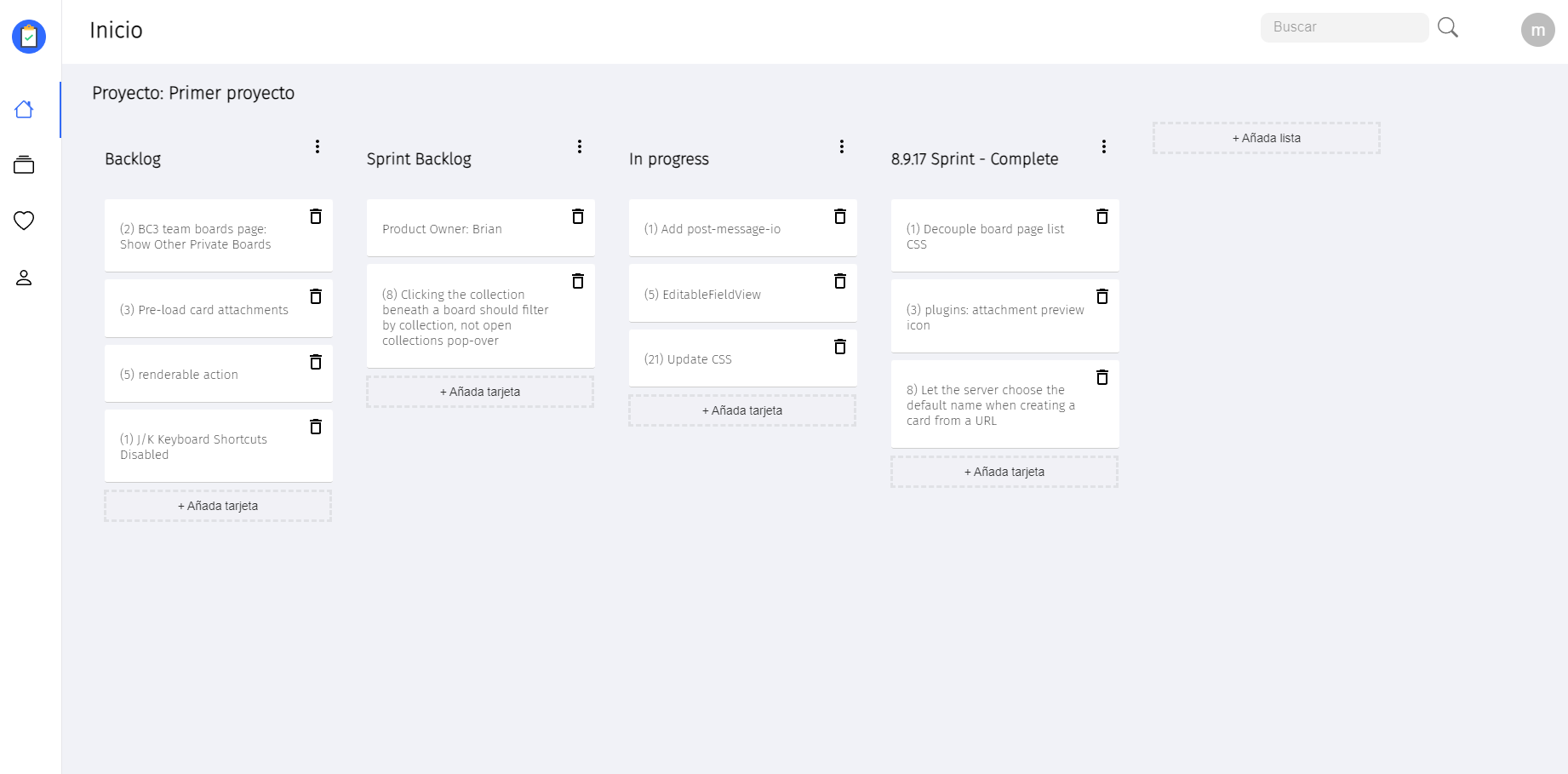This screenshot has height=774, width=1568.
Task: Open the 'm' avatar in the top right
Action: pyautogui.click(x=1538, y=30)
